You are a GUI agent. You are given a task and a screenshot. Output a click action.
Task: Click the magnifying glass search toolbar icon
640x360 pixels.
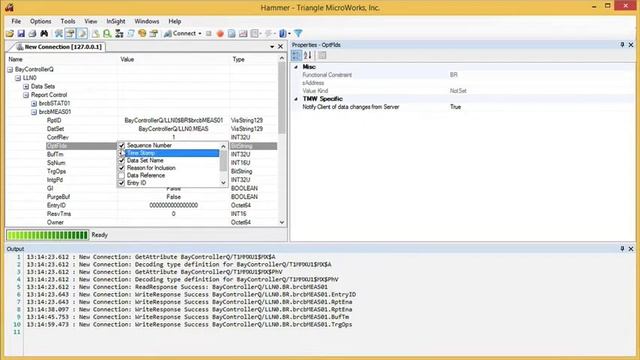tap(107, 33)
